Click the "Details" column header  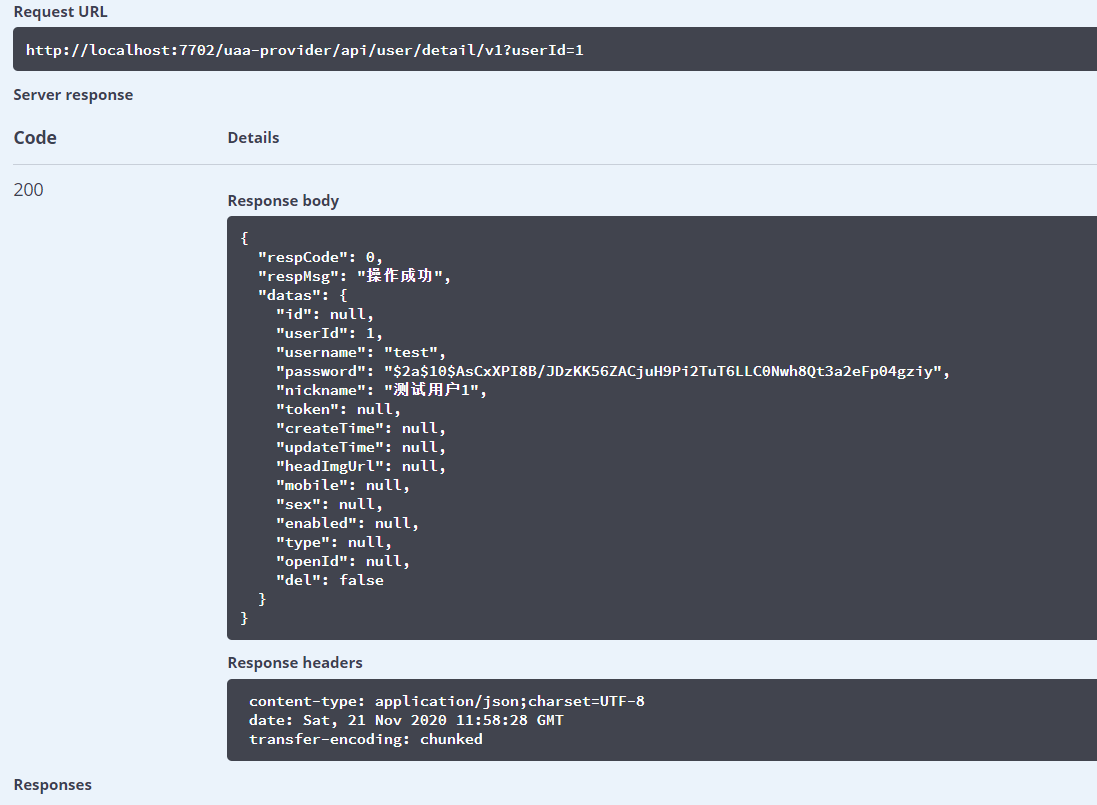click(x=253, y=138)
